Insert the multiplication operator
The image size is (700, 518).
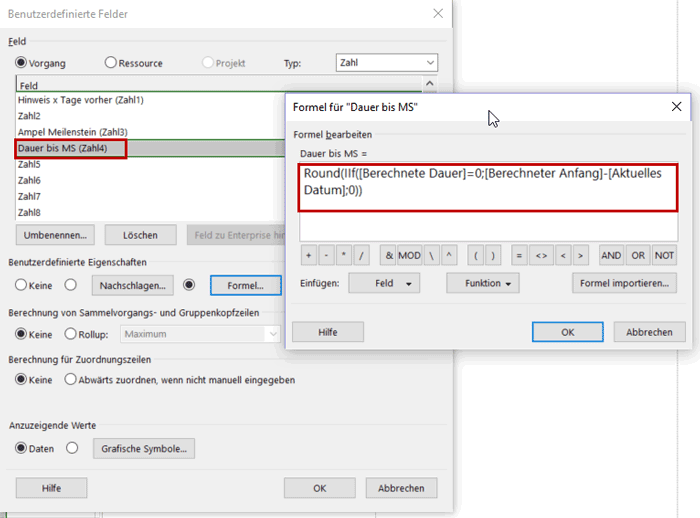[345, 255]
